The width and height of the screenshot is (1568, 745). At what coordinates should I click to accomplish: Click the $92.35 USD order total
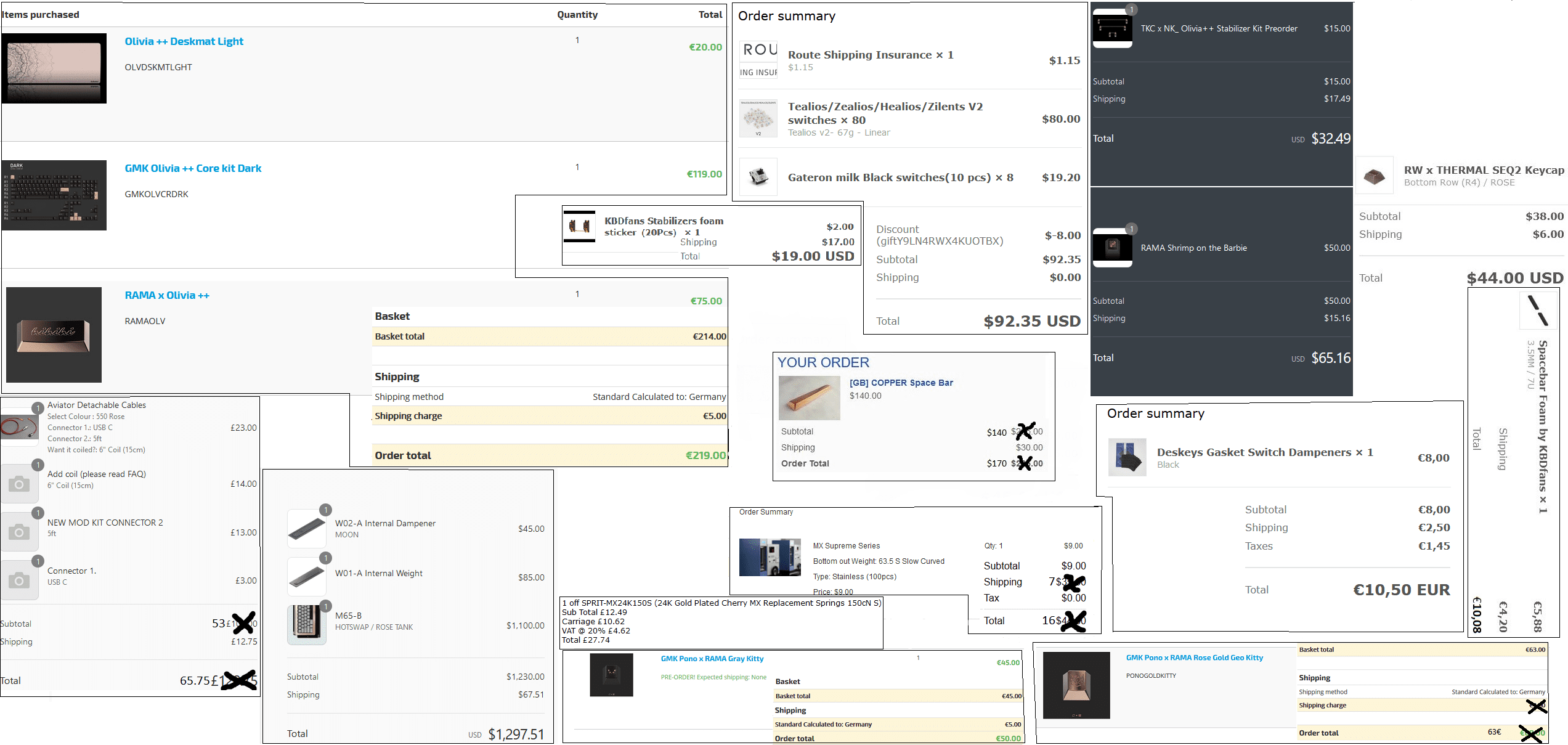pos(1032,321)
